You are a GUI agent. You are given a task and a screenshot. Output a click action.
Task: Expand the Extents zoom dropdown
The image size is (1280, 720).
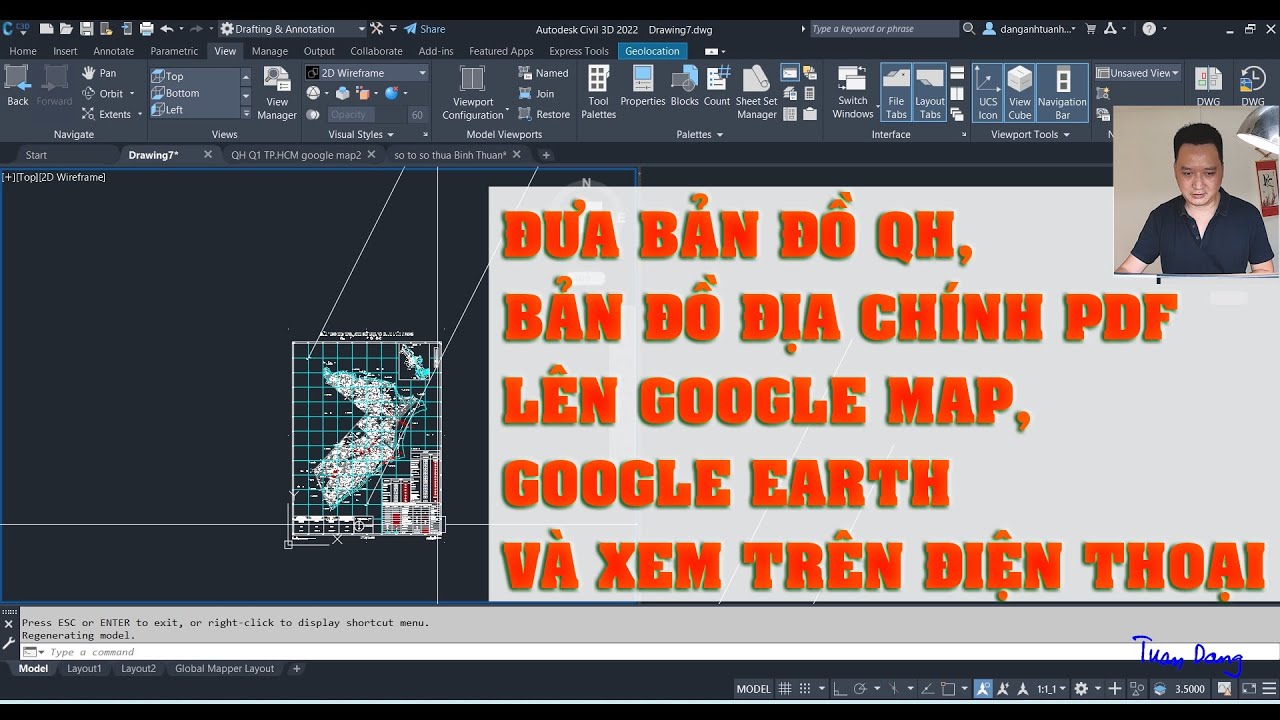(139, 114)
